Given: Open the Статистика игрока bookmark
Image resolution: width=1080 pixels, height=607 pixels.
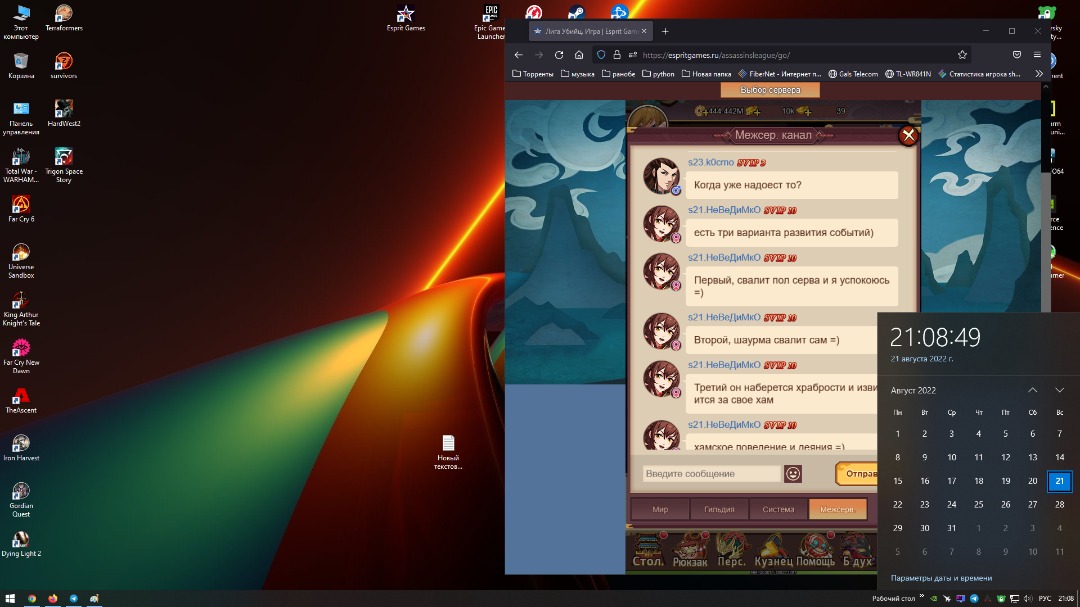Looking at the screenshot, I should tap(979, 74).
